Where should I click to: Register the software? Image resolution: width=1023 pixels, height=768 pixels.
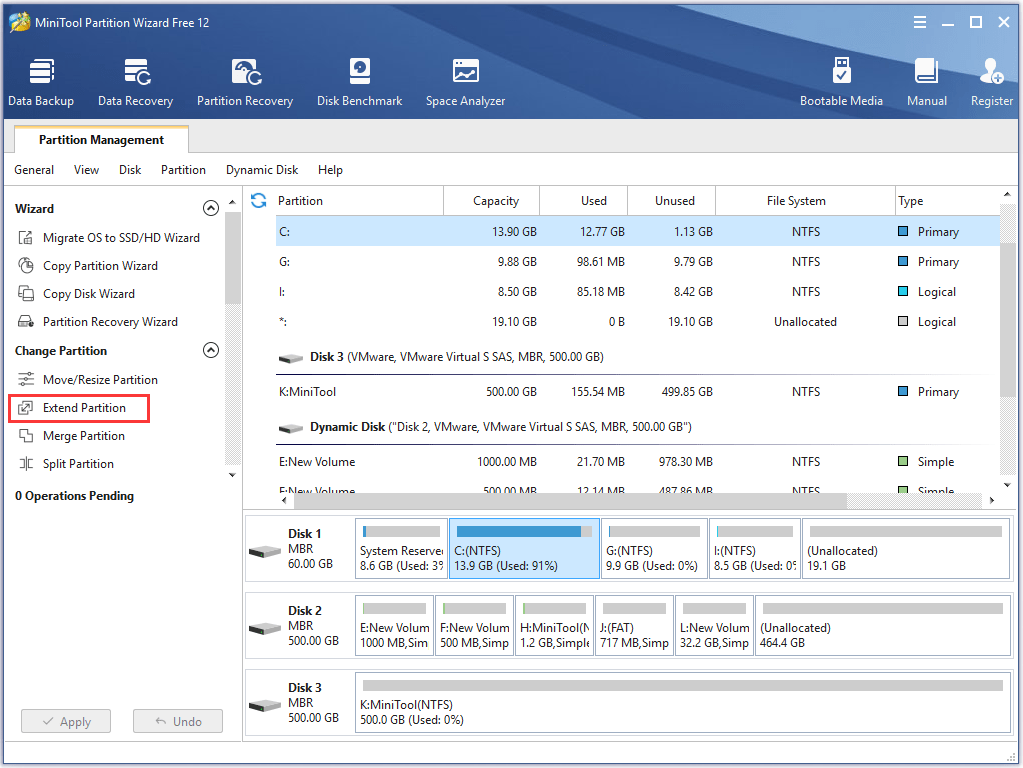[990, 80]
